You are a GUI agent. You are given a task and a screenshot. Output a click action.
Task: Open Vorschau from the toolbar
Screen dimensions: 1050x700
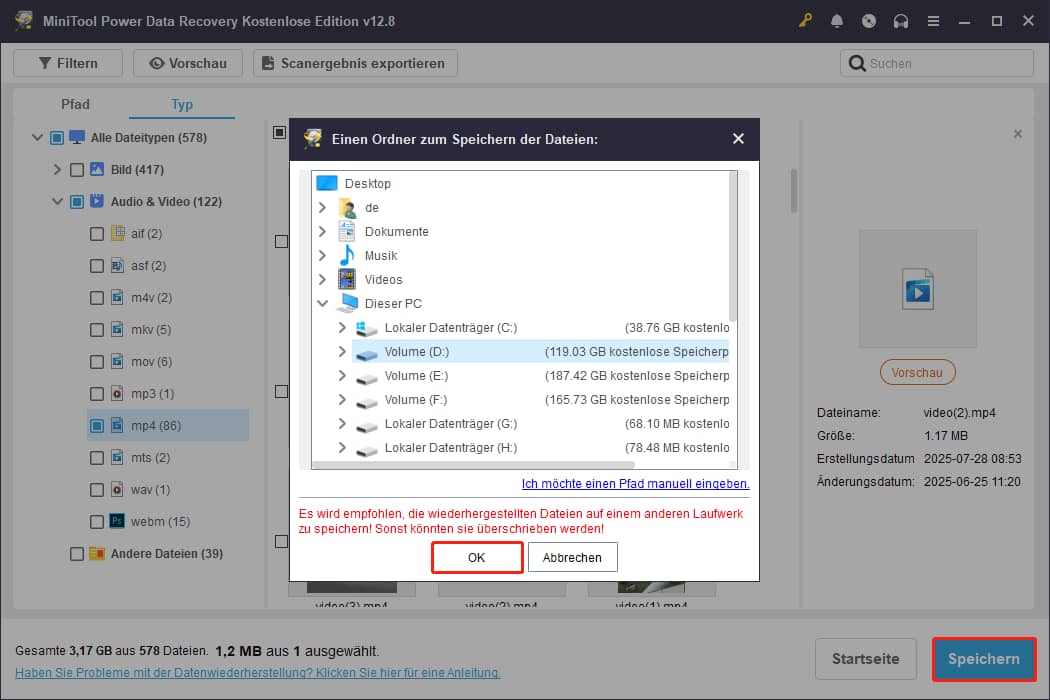[x=188, y=62]
